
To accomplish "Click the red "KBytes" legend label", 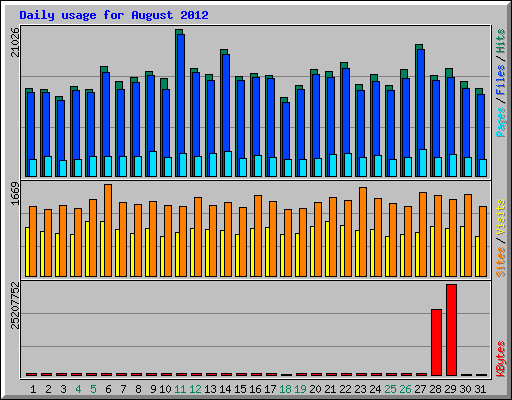I will click(501, 359).
